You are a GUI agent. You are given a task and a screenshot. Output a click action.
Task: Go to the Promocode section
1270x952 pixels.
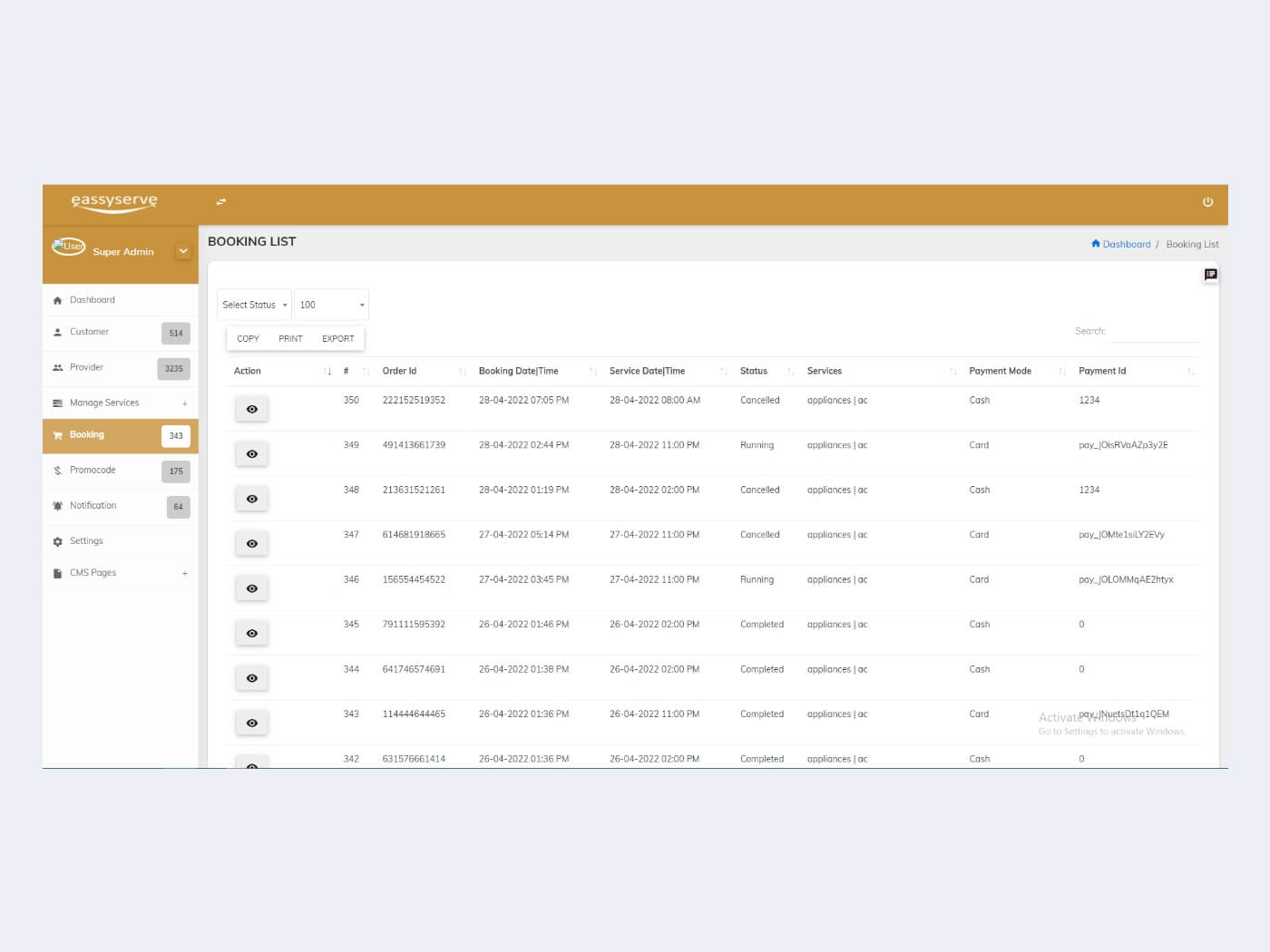(x=93, y=471)
